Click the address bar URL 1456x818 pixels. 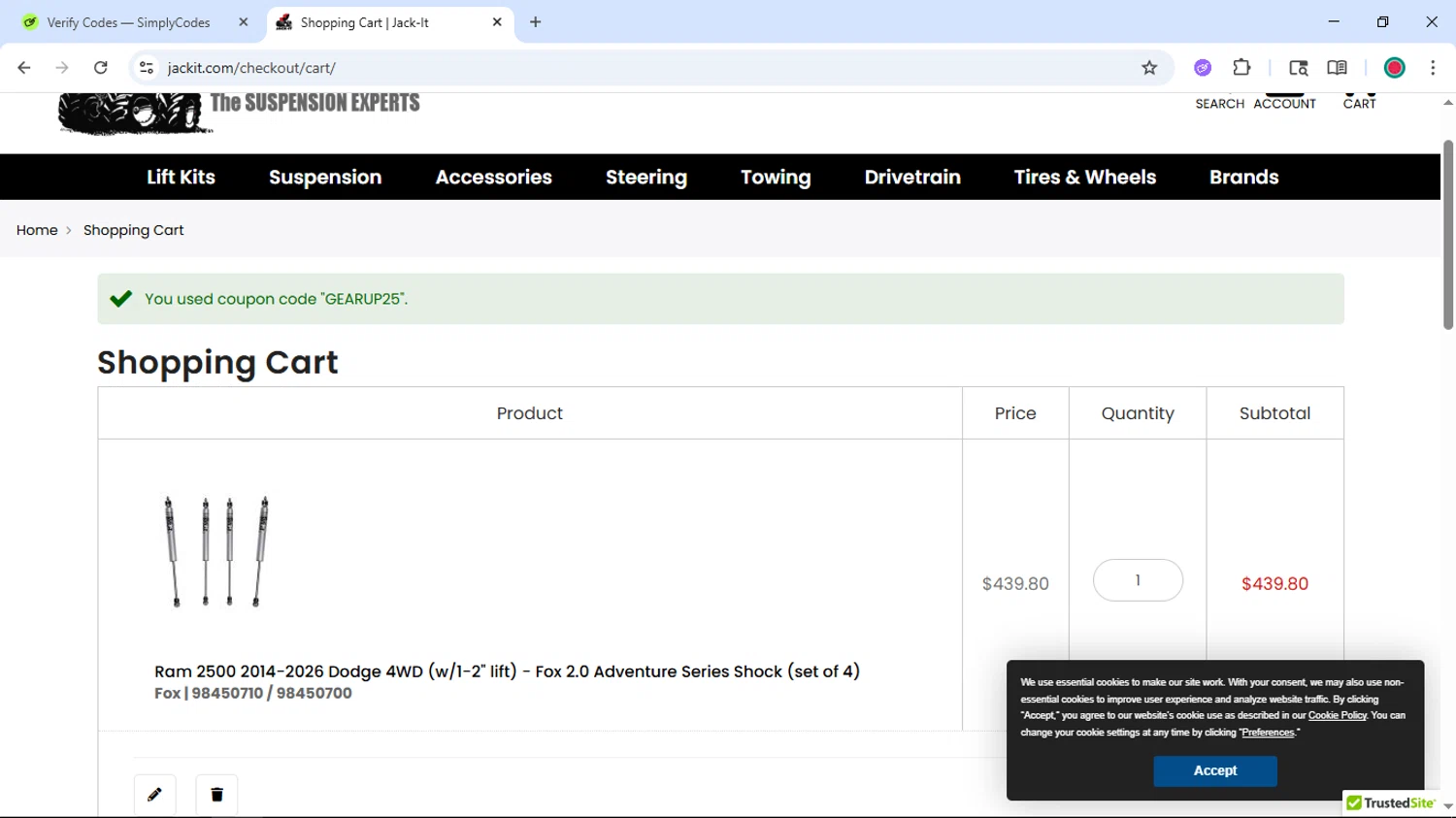pyautogui.click(x=251, y=68)
